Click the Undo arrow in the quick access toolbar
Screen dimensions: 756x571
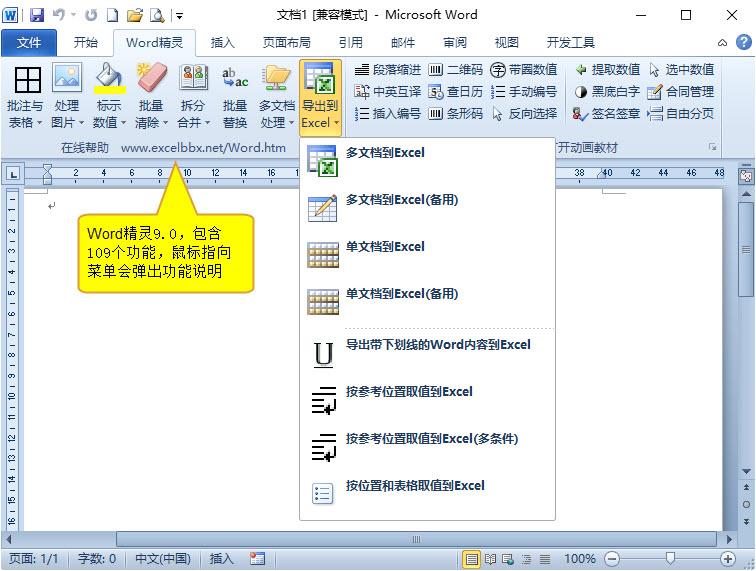[x=59, y=15]
